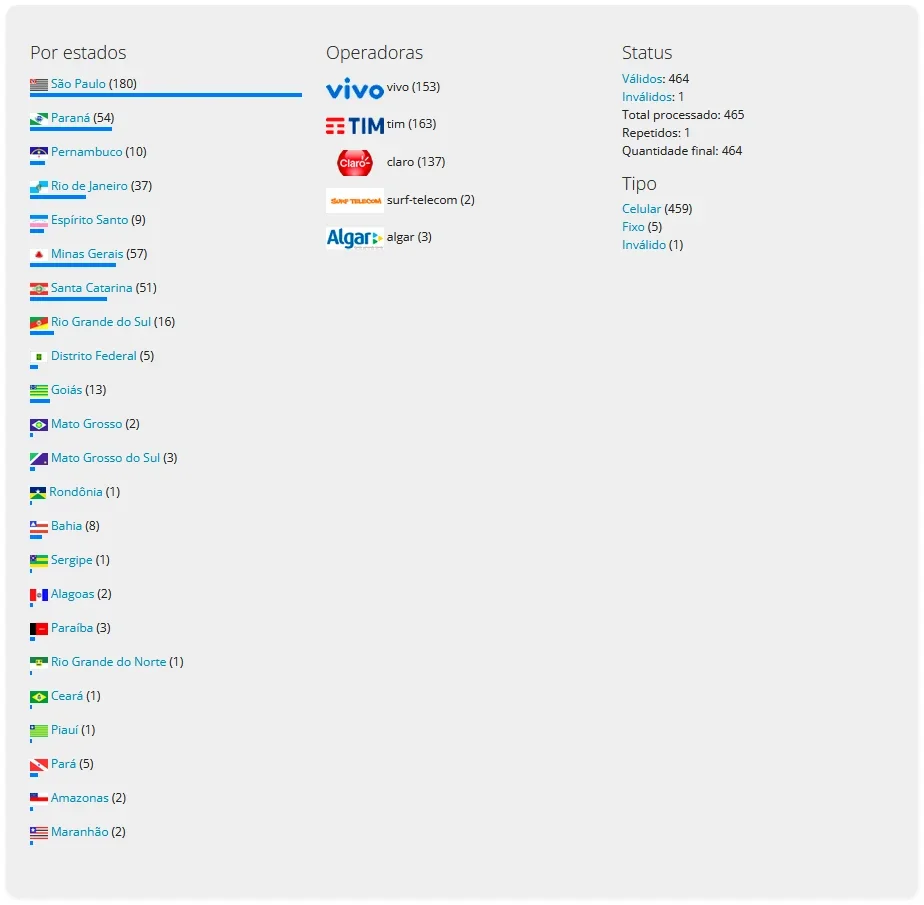
Task: Open the Paraná state link
Action: point(70,118)
